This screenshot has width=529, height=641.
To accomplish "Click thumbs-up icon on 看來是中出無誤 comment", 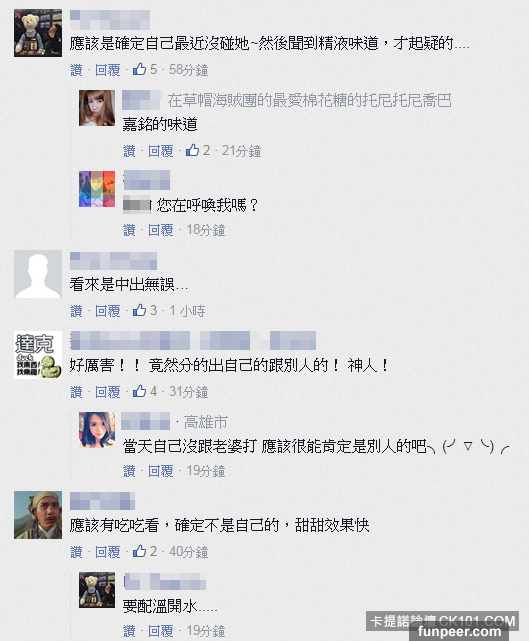I will pyautogui.click(x=139, y=310).
